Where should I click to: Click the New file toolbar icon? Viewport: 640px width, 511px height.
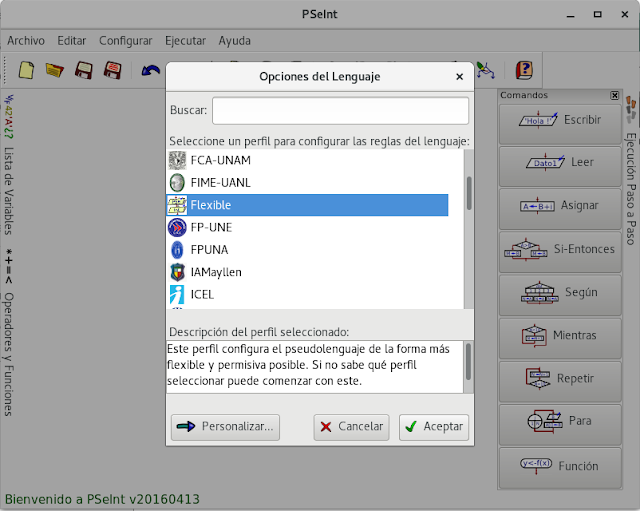(x=26, y=70)
